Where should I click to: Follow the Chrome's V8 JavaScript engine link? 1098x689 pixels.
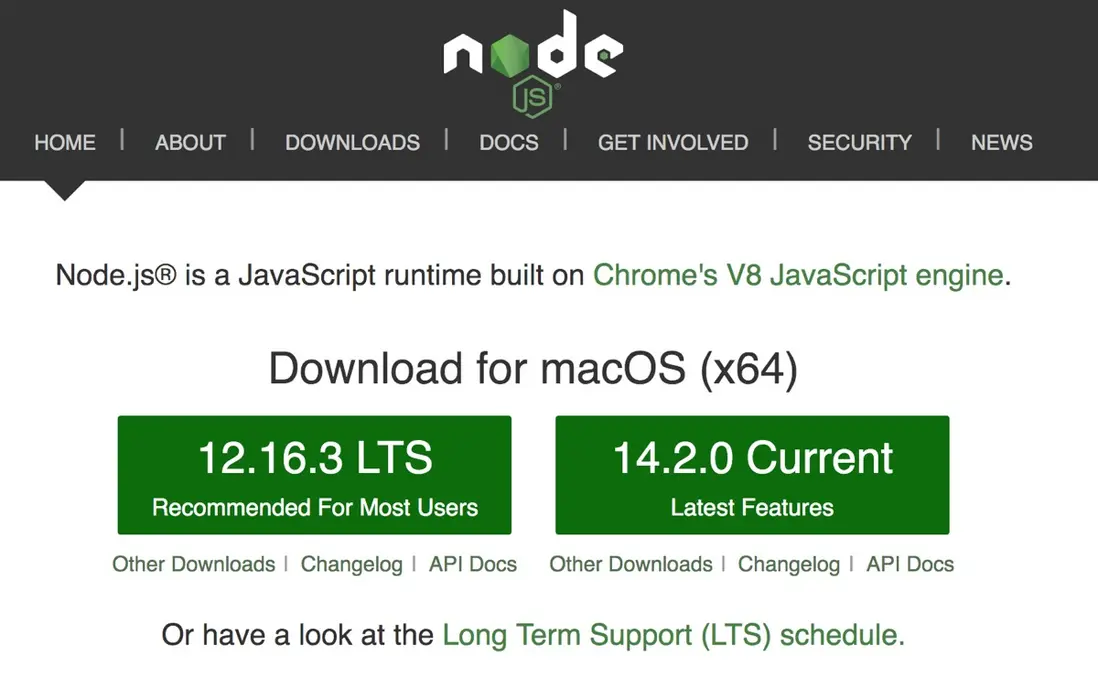[797, 275]
